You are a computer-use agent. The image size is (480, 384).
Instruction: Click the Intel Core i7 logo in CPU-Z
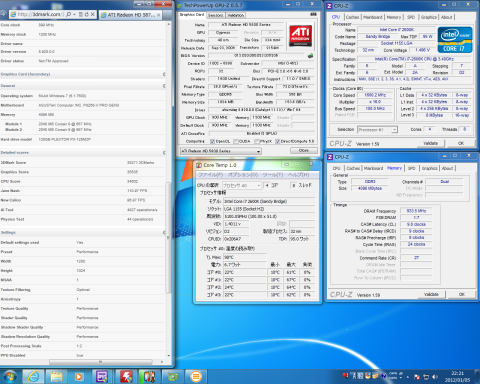click(455, 40)
